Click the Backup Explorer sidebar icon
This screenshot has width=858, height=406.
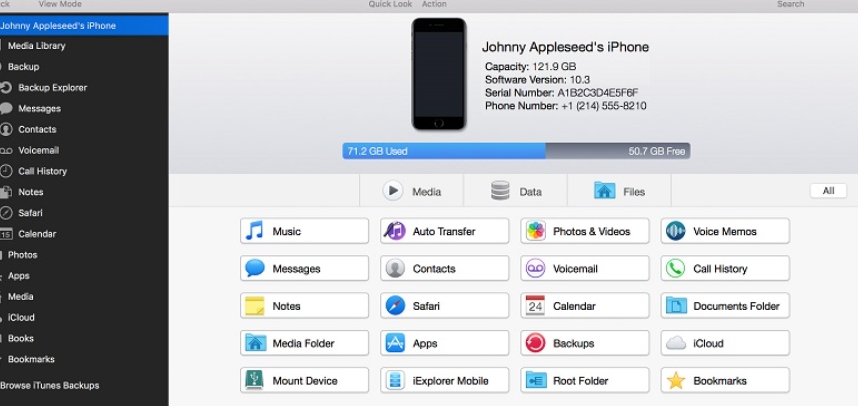[6, 88]
